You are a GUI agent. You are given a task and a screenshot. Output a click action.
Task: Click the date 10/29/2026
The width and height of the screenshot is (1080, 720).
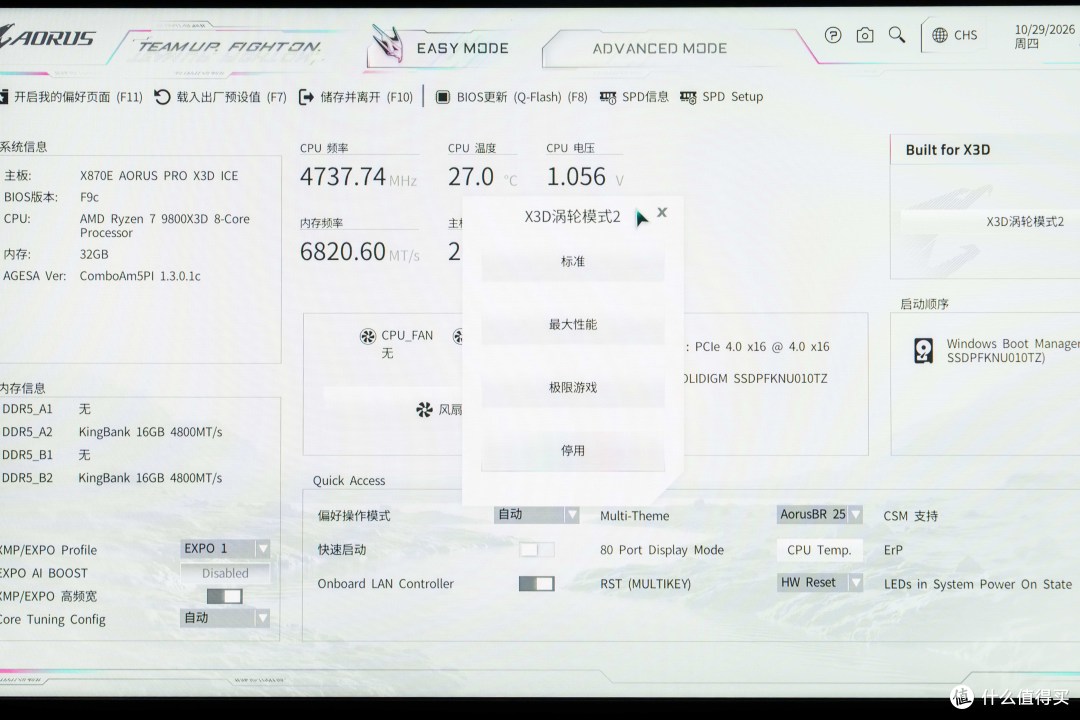(x=1044, y=30)
